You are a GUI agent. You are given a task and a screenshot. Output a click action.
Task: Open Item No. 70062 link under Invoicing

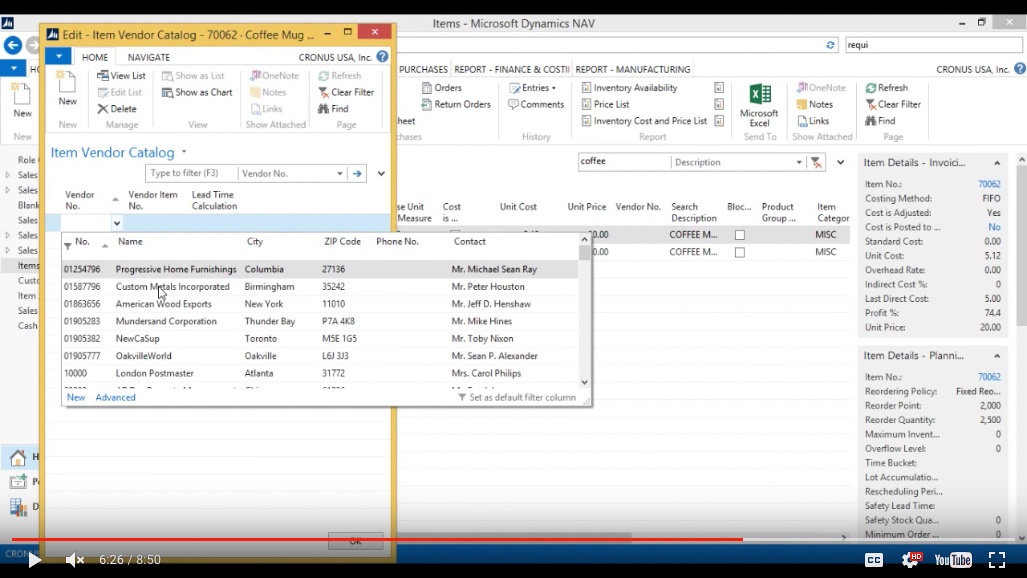[989, 185]
